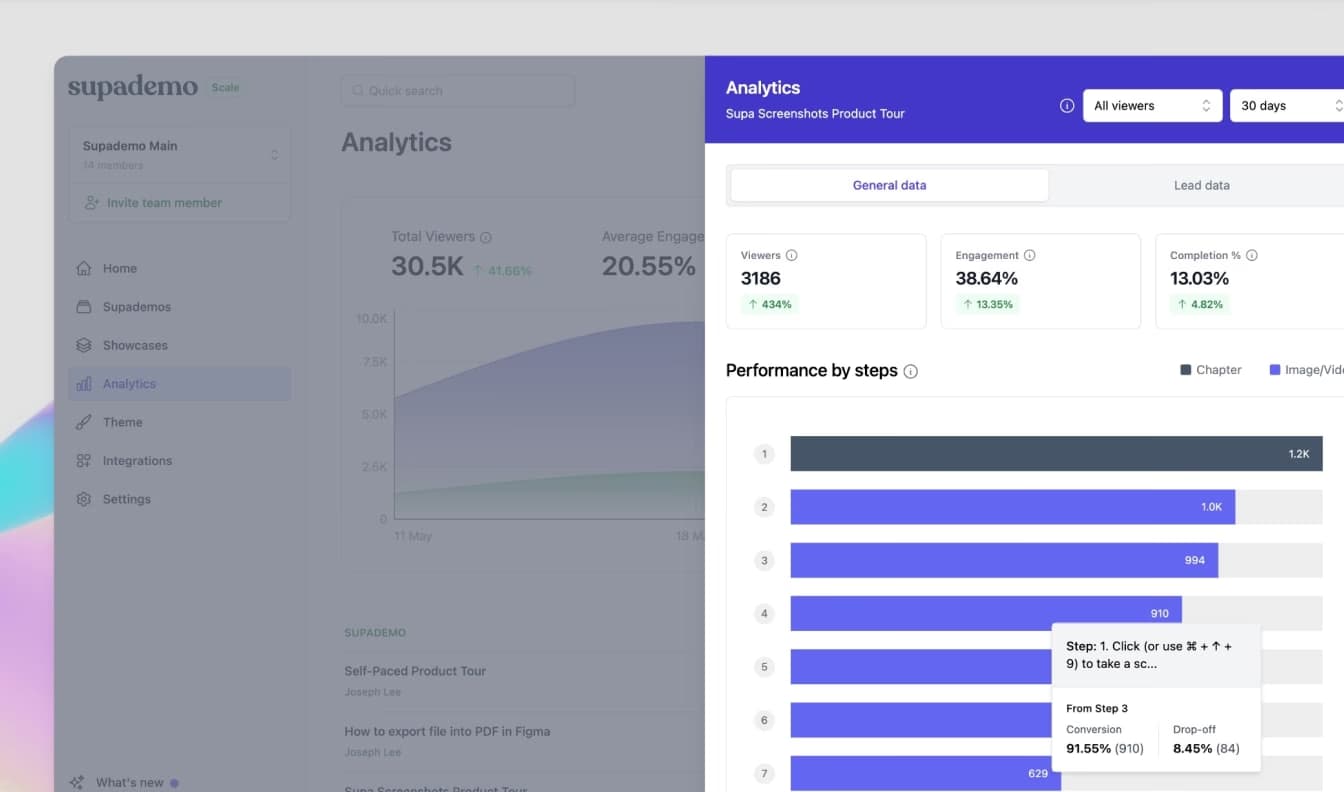This screenshot has width=1344, height=792.
Task: Select the General data tab
Action: click(x=889, y=185)
